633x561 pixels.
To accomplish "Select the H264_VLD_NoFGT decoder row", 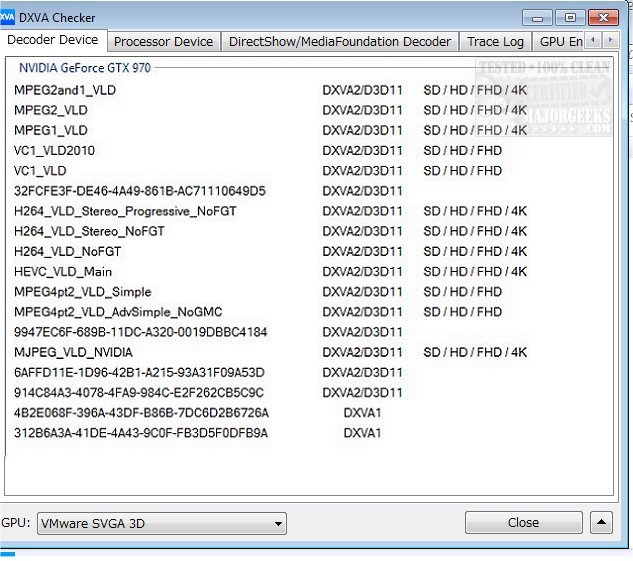I will coord(68,252).
